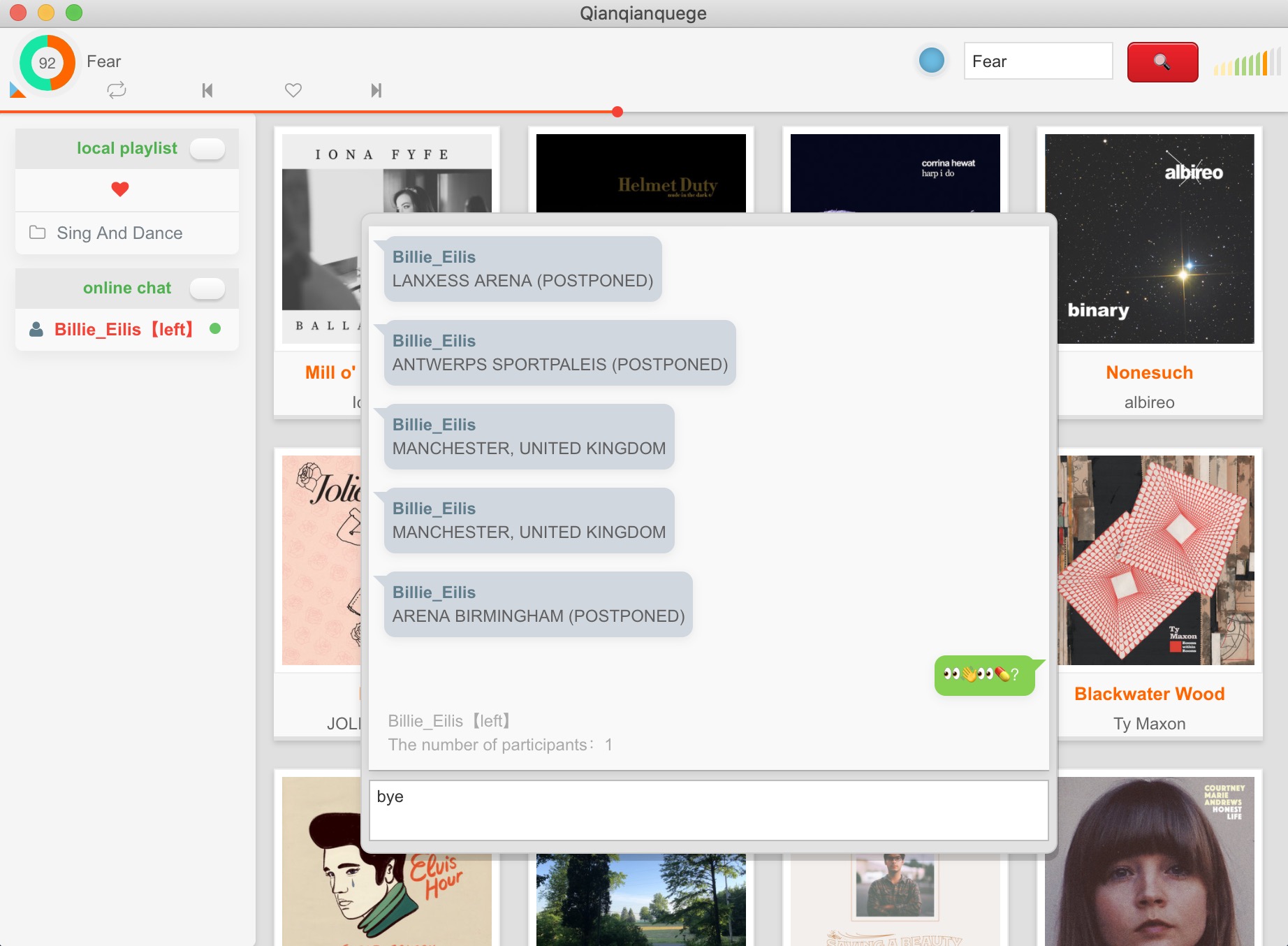
Task: Click the Mill o' song title
Action: [330, 372]
